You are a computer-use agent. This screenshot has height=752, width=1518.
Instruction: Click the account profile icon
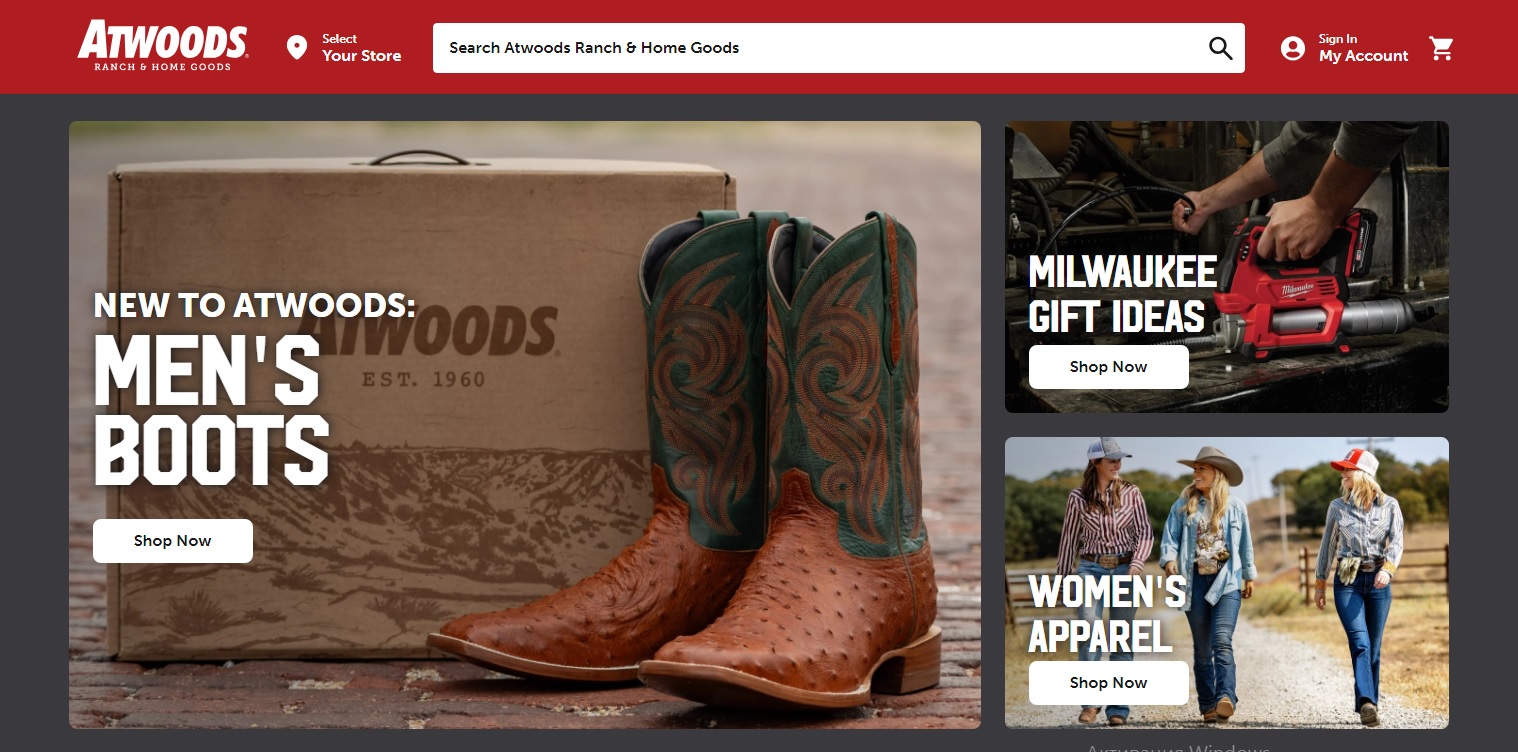[x=1293, y=48]
